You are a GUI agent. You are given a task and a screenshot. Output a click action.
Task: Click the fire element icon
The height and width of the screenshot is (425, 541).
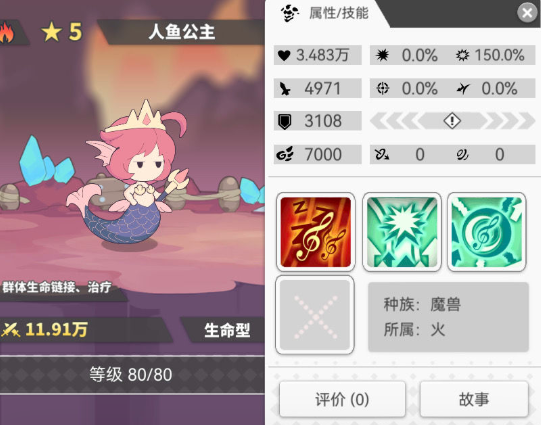point(7,32)
